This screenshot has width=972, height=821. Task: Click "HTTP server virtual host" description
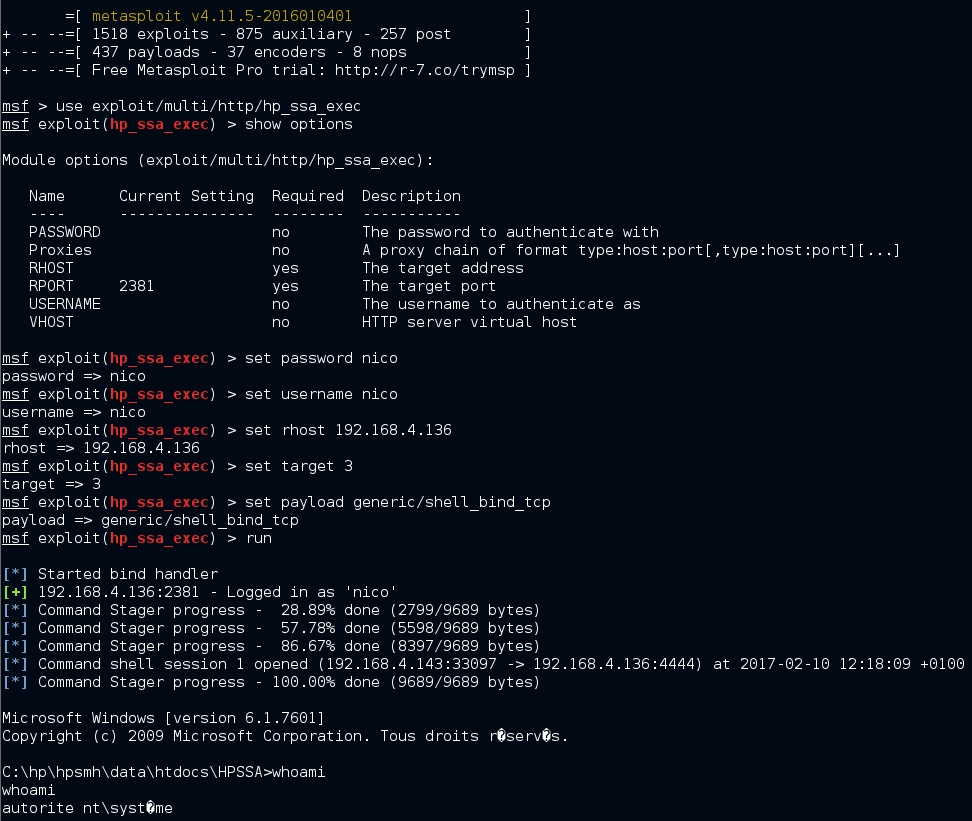[469, 322]
